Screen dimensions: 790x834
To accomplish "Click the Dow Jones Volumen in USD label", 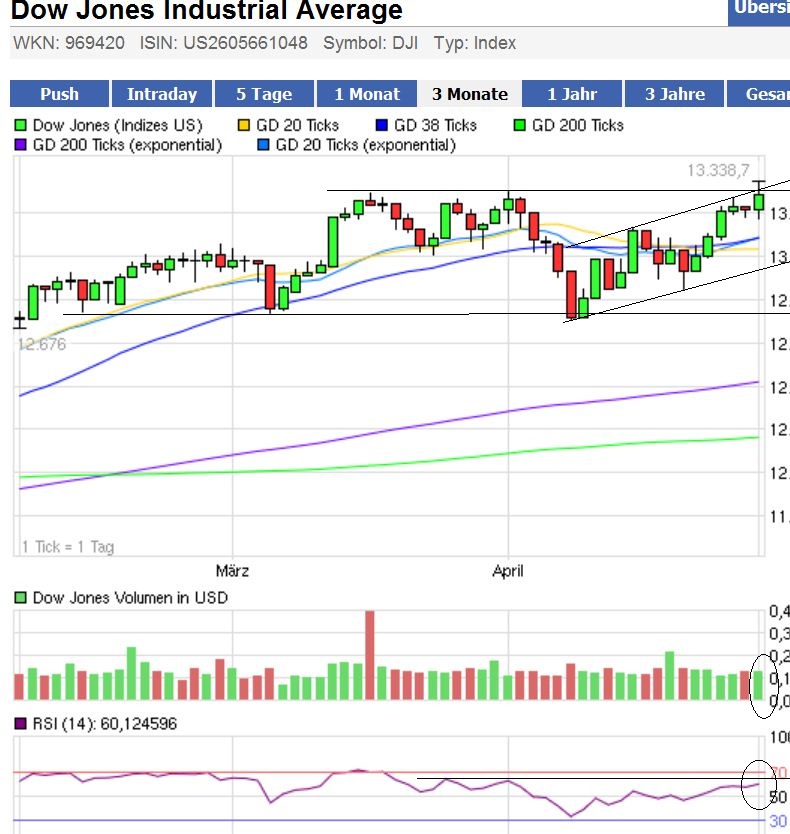I will tap(130, 598).
